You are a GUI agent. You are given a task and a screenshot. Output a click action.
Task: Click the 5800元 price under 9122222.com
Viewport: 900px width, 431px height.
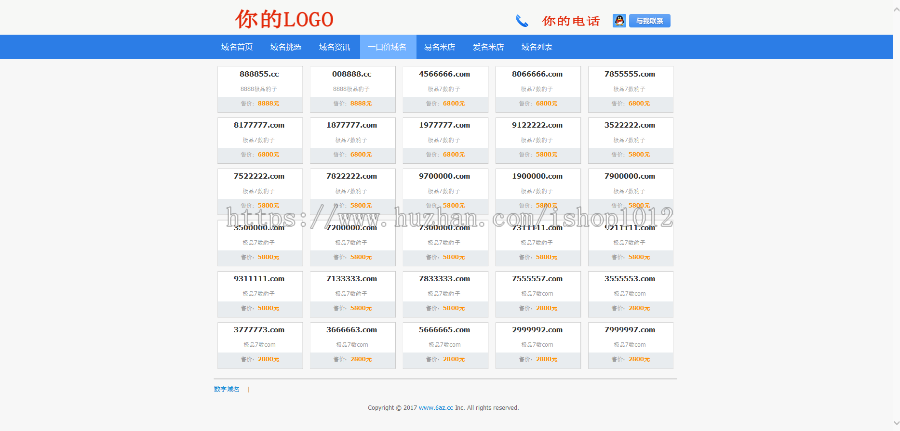[546, 154]
